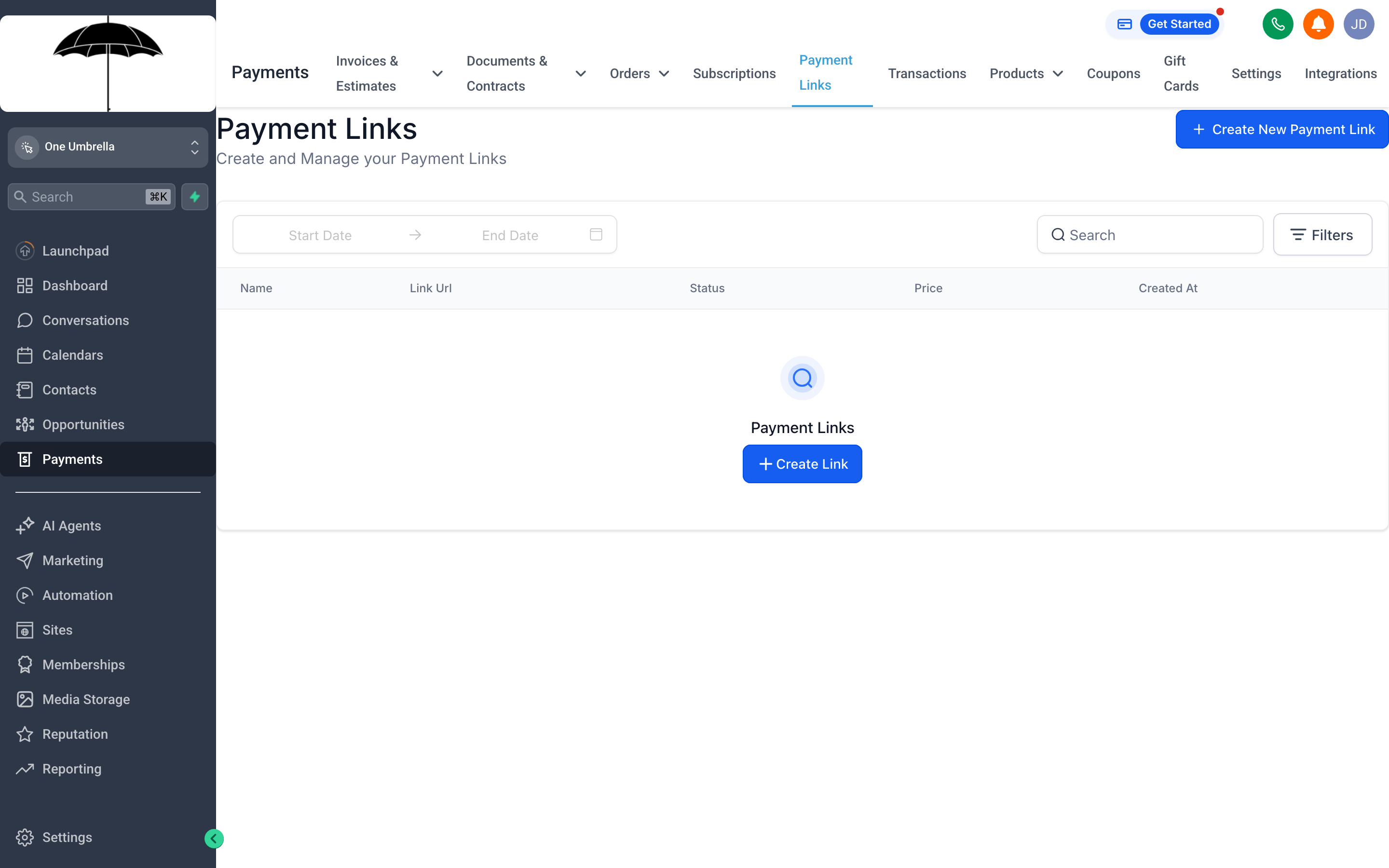Click the Media Storage image icon
This screenshot has width=1389, height=868.
(25, 699)
